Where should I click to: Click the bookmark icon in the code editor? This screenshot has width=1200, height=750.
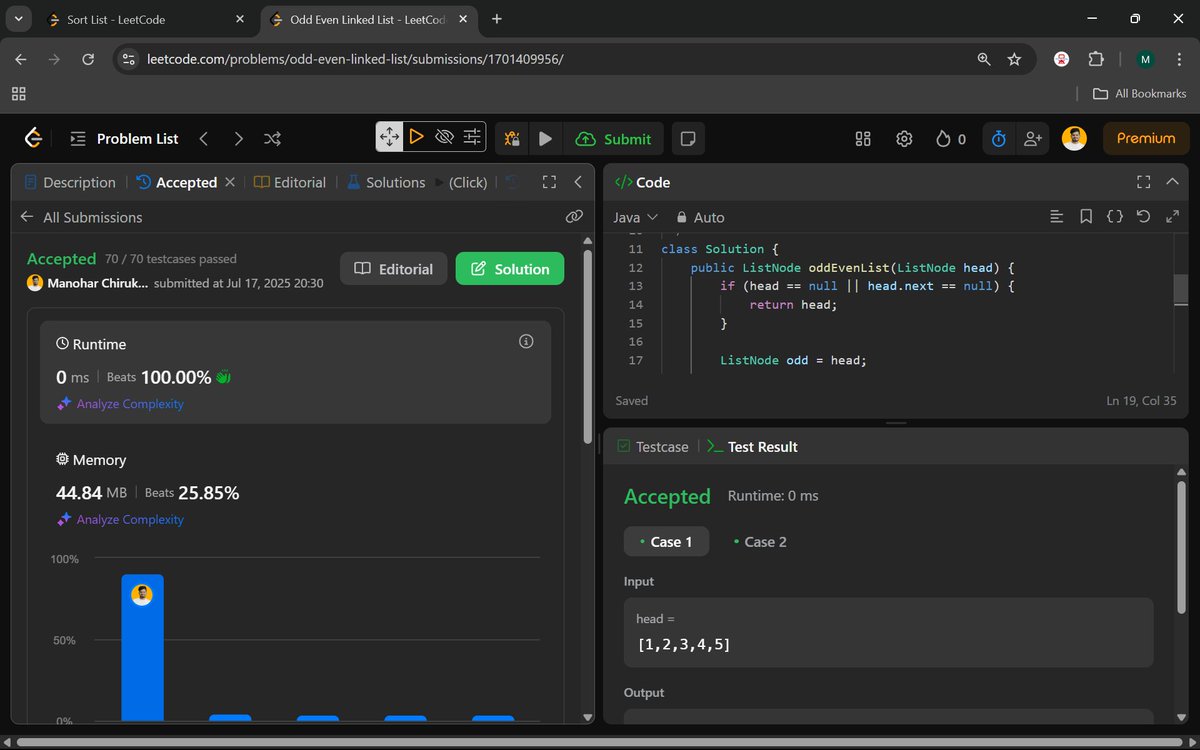(x=1086, y=216)
